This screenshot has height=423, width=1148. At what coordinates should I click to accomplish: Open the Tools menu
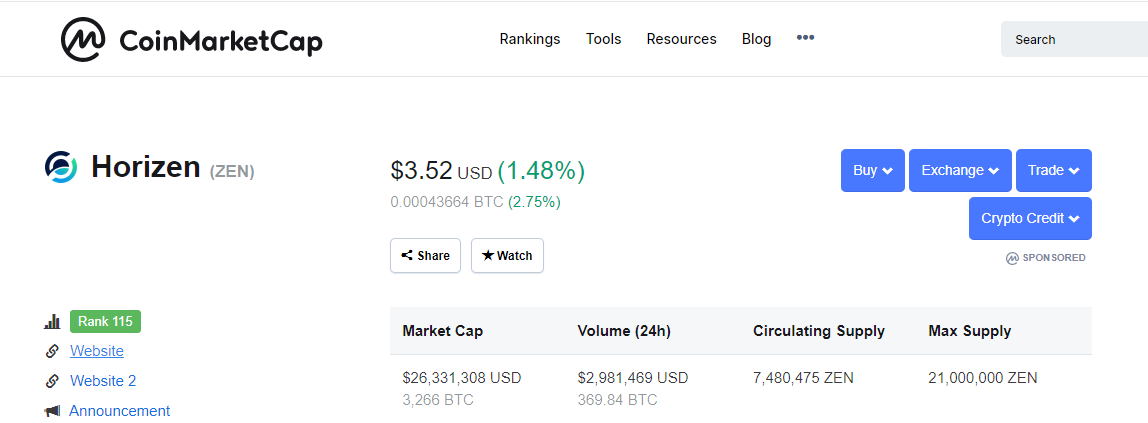click(x=603, y=39)
